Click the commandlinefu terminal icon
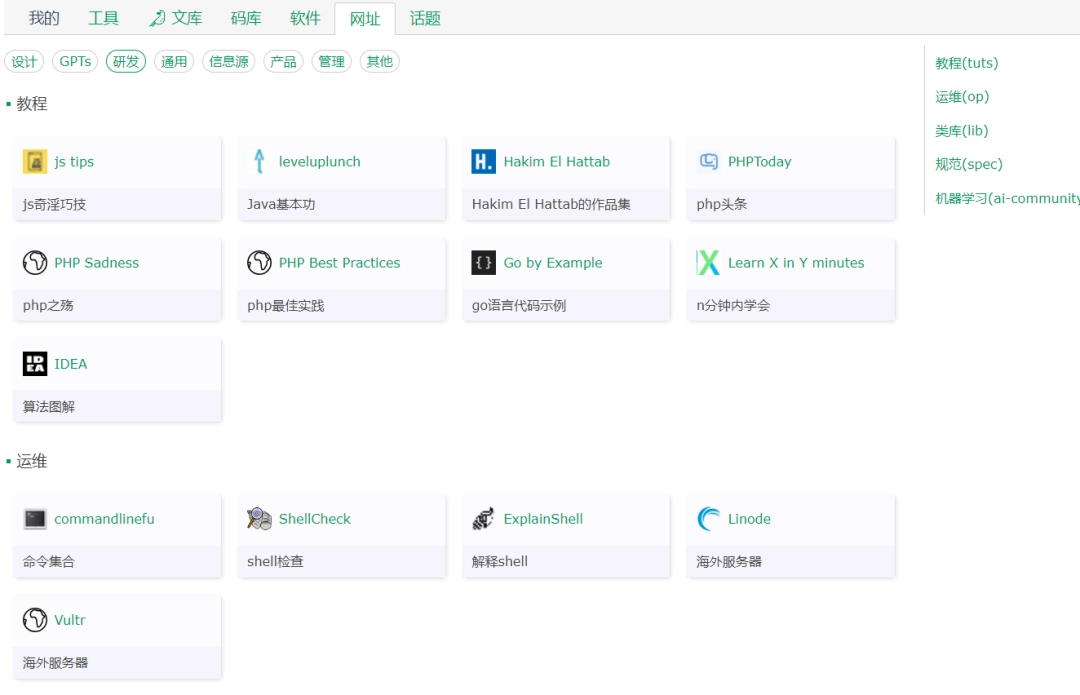Screen dimensions: 1080x695 34,519
